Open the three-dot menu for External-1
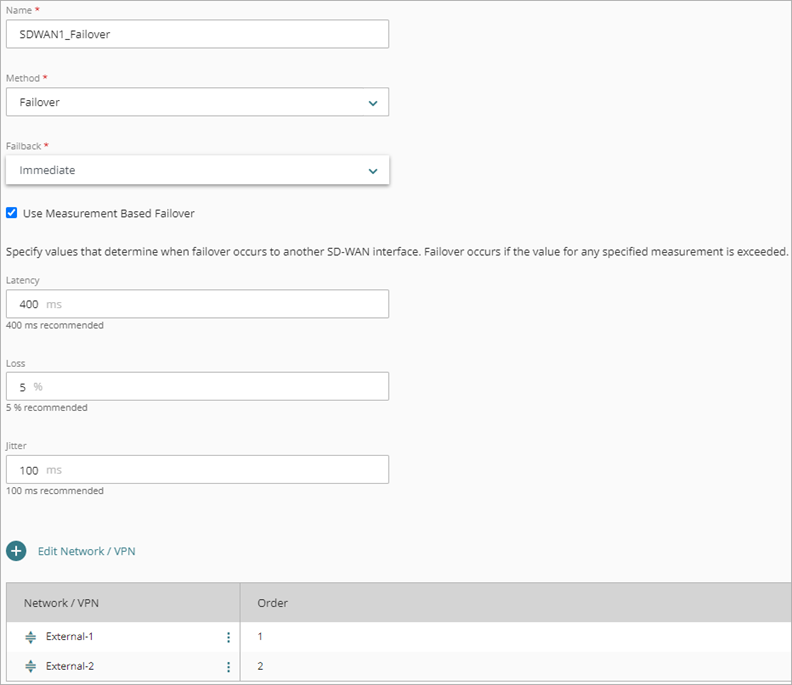Viewport: 792px width, 685px height. click(x=228, y=637)
